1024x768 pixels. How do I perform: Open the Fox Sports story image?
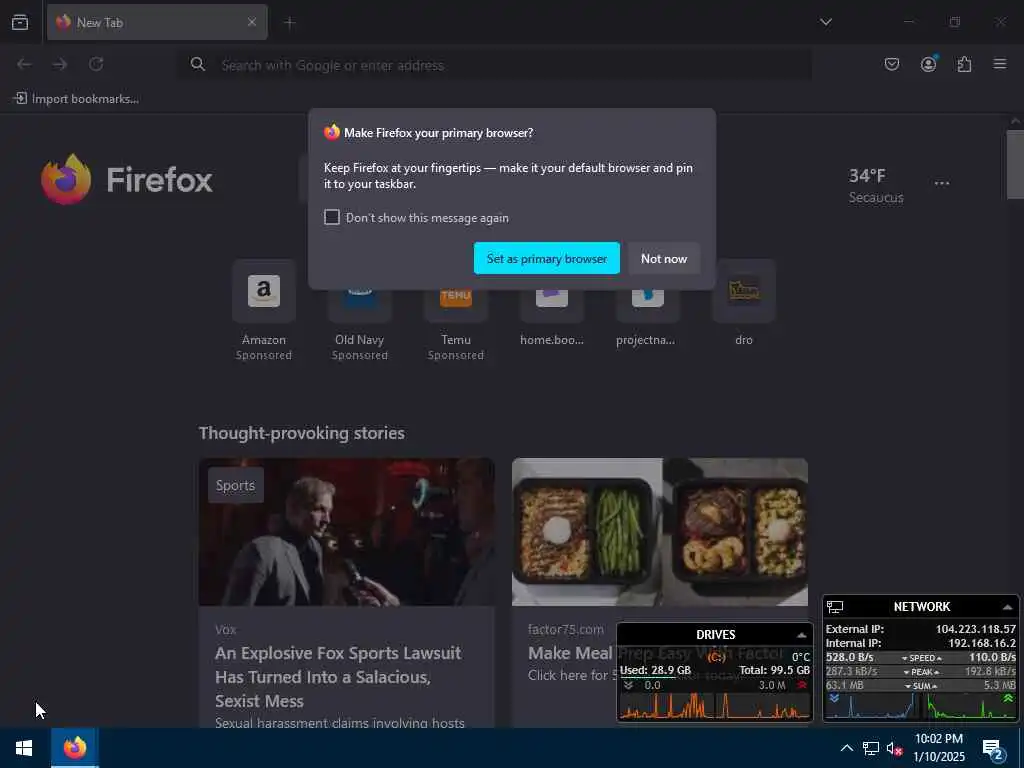coord(346,532)
